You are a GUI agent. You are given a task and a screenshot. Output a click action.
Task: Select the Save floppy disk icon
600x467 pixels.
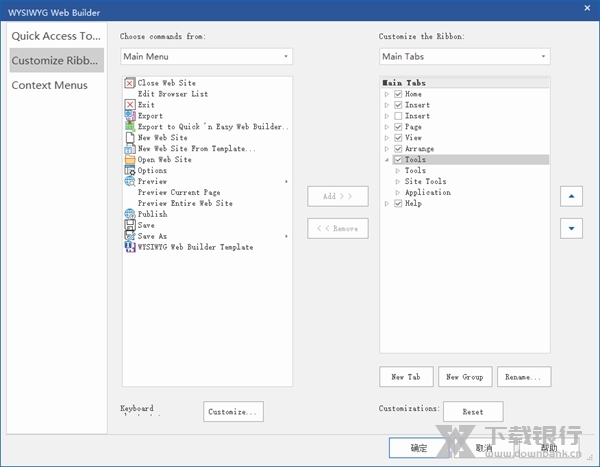click(130, 225)
